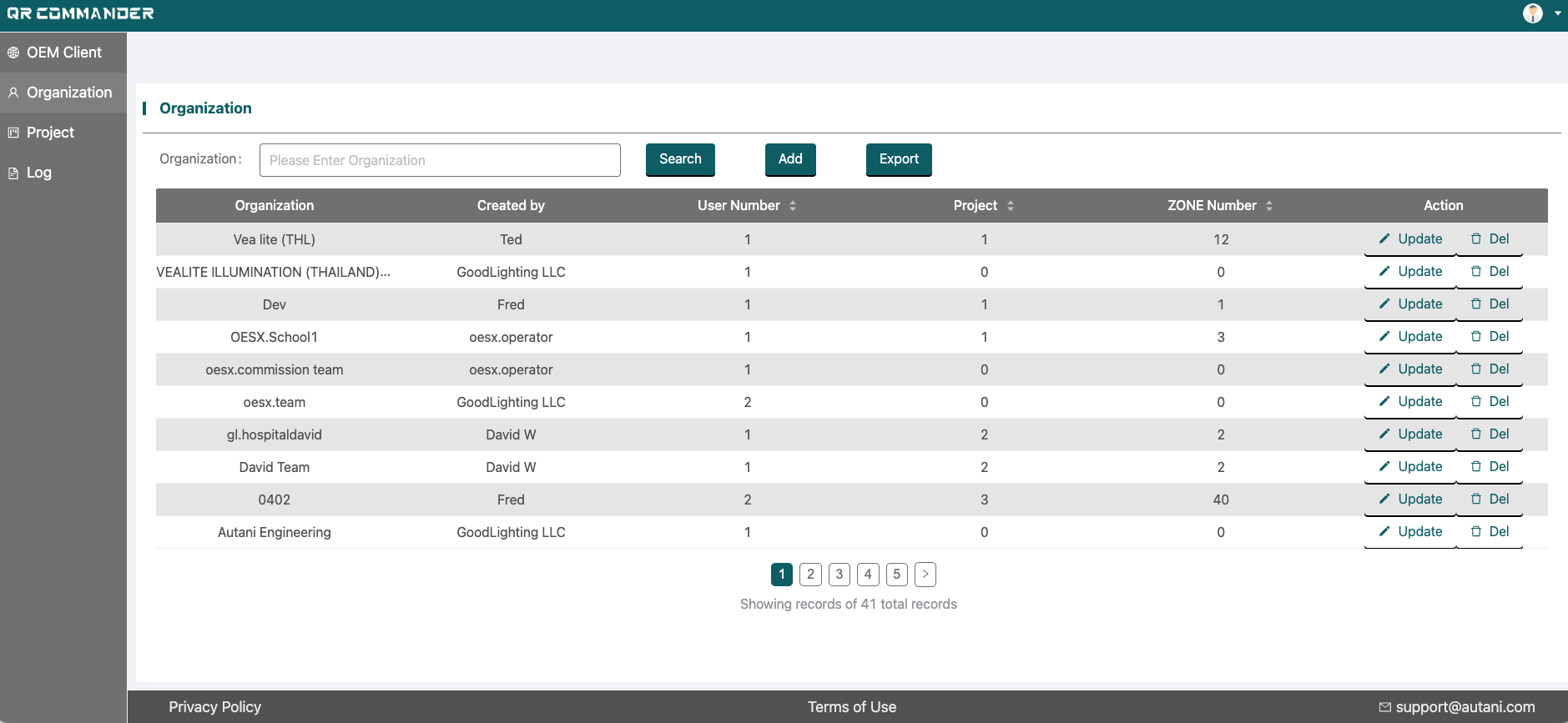Viewport: 1568px width, 723px height.
Task: Update the gl.hospitaldavid organization
Action: [x=1410, y=434]
